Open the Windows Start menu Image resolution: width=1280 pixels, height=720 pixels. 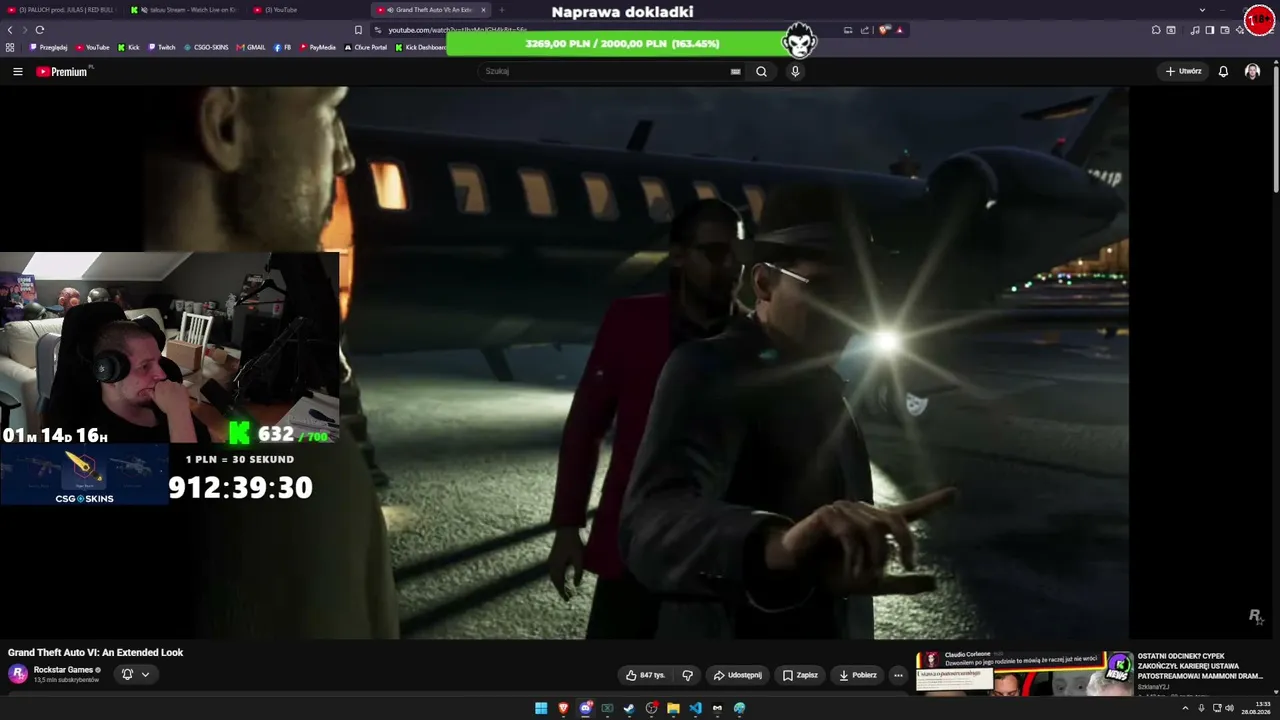pyautogui.click(x=541, y=708)
